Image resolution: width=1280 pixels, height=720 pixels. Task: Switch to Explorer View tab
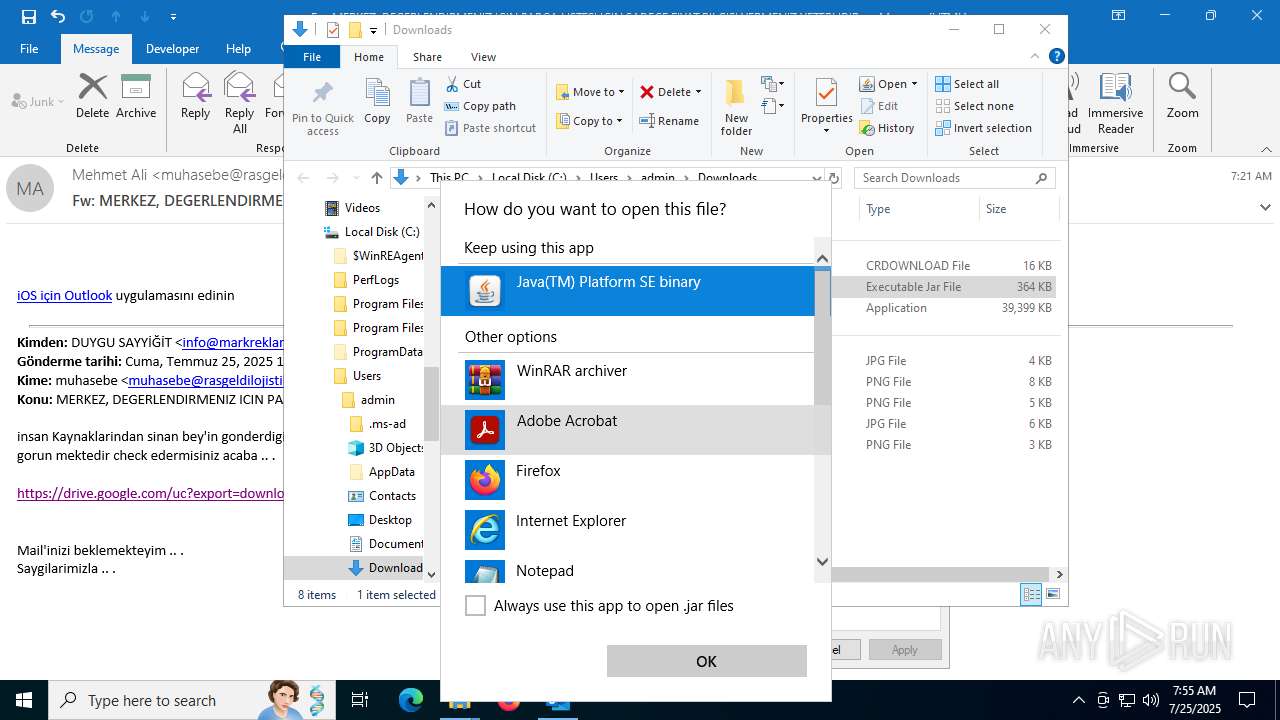pyautogui.click(x=483, y=57)
